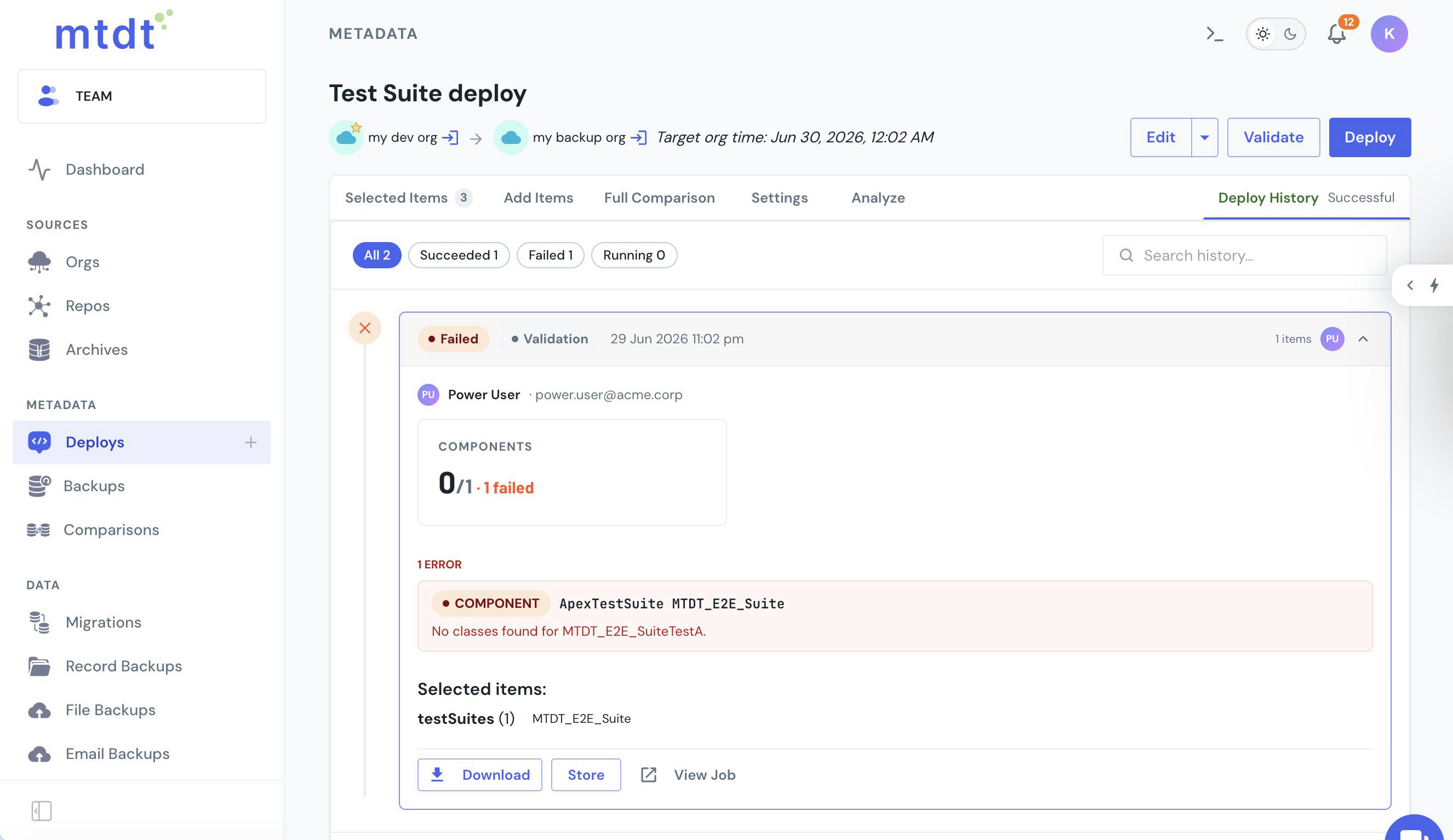Expand side panel with left chevron
The height and width of the screenshot is (840, 1453).
coord(1410,285)
